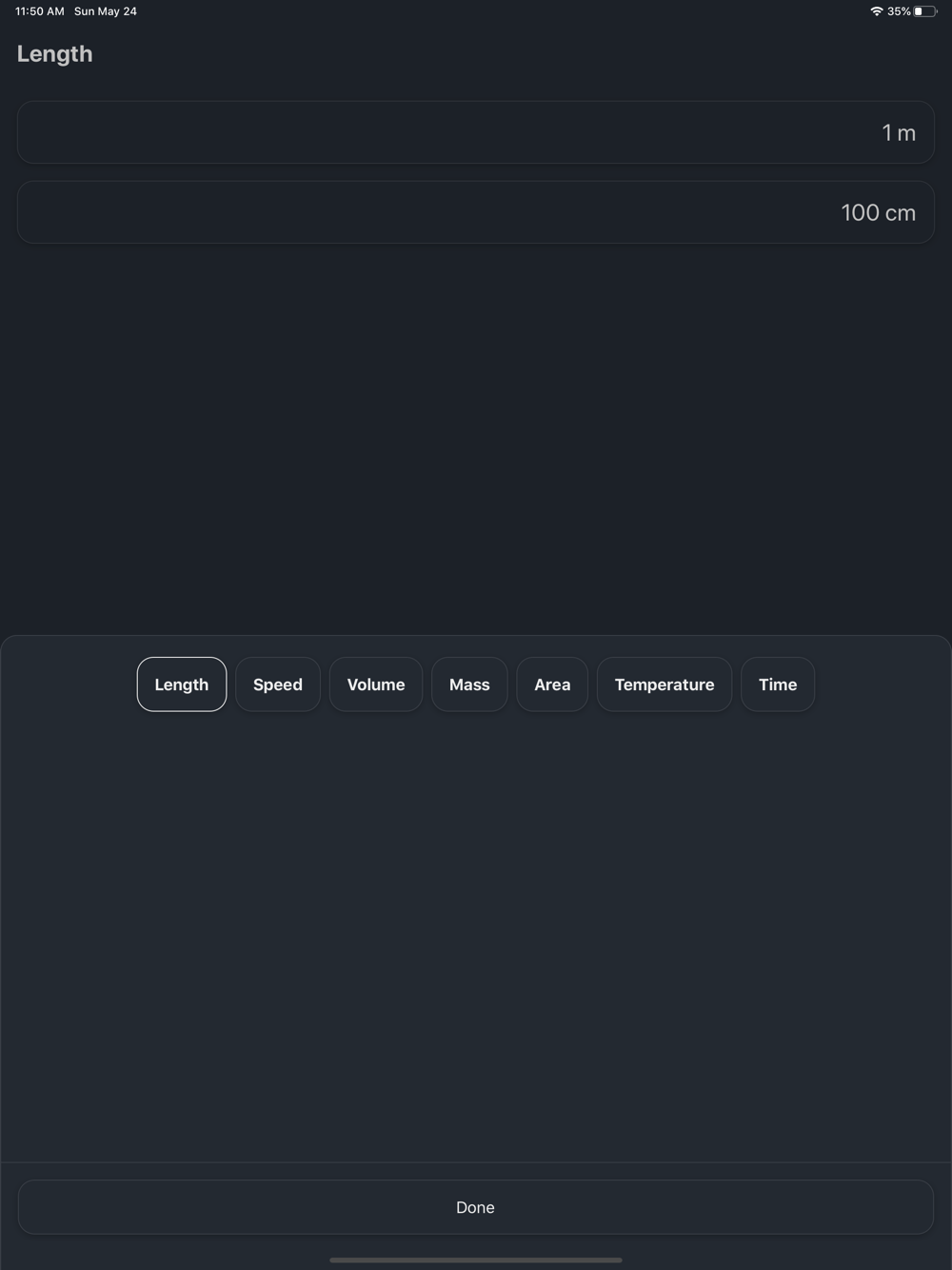Tap the 100 cm result field

[476, 212]
